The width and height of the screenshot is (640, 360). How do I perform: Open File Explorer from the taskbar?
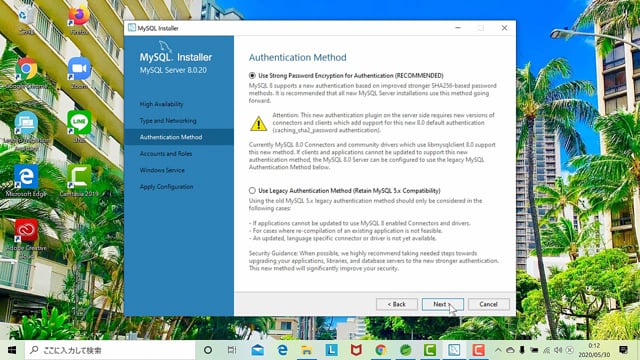307,350
